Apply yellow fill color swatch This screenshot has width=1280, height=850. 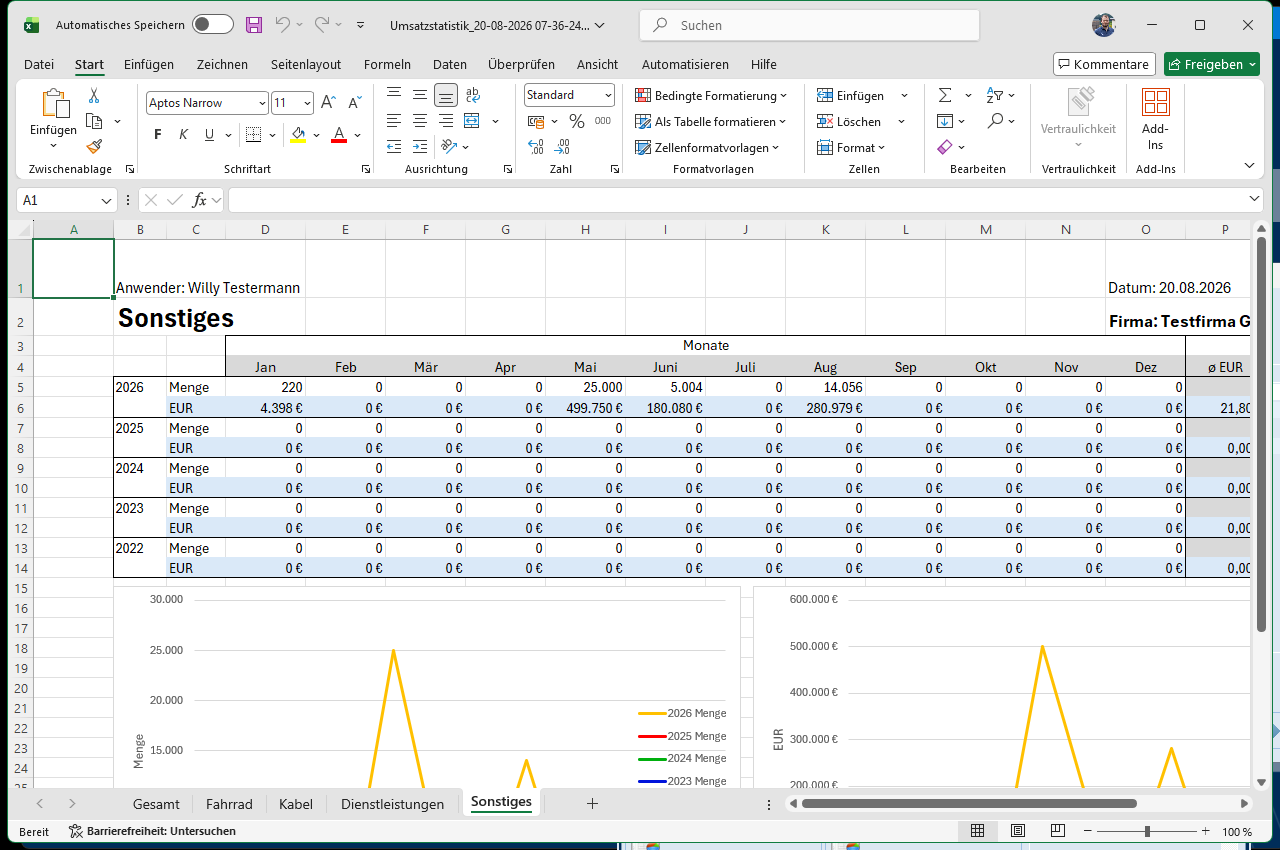pyautogui.click(x=298, y=135)
